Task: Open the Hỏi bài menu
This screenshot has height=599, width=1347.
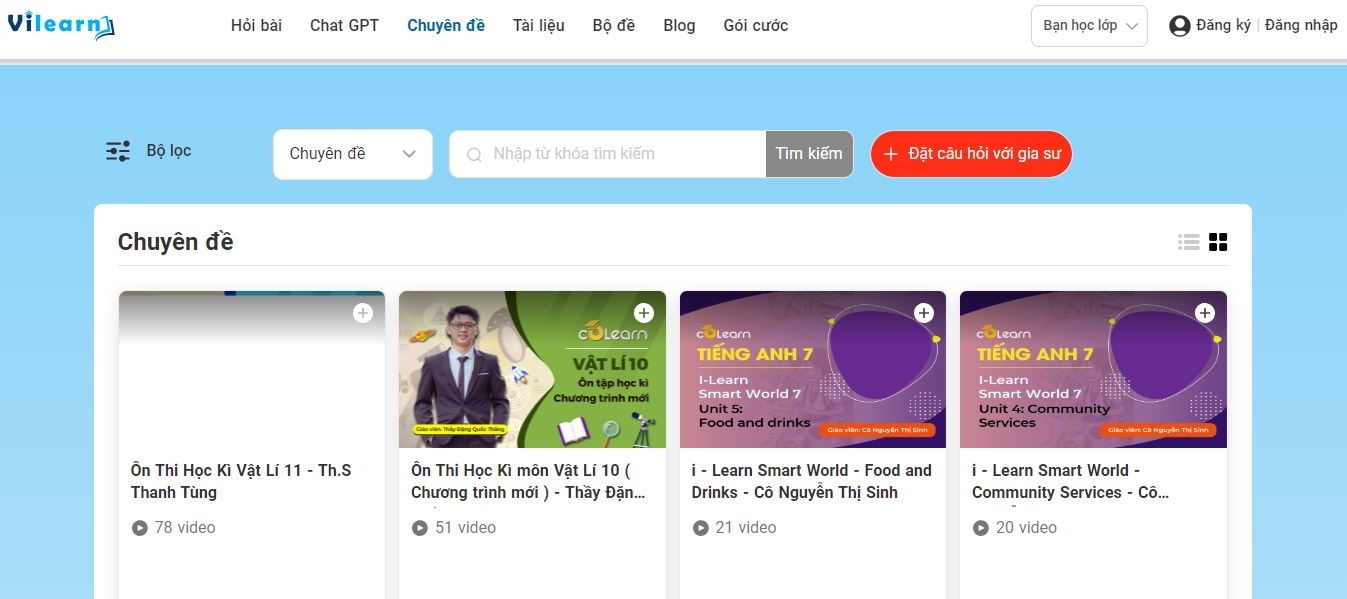Action: pos(256,26)
